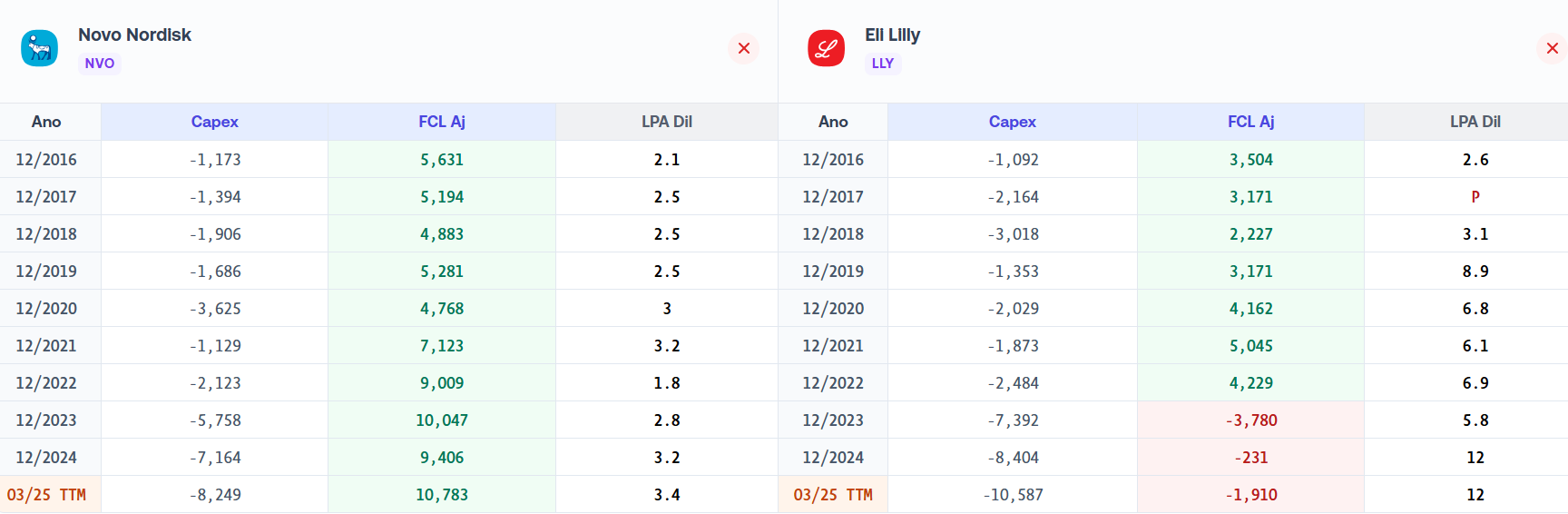1568x514 pixels.
Task: Select Eli Lilly Capex value -2,484
Action: [1013, 383]
